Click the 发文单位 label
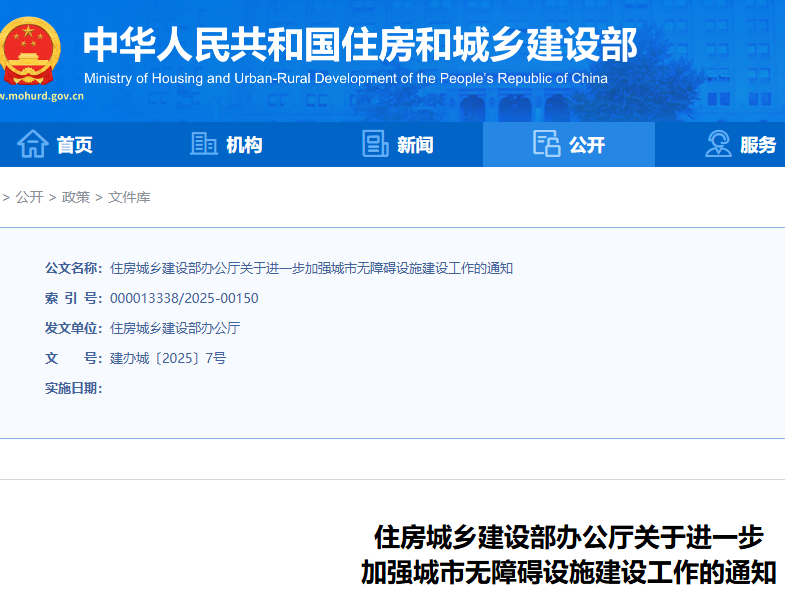 click(x=74, y=329)
